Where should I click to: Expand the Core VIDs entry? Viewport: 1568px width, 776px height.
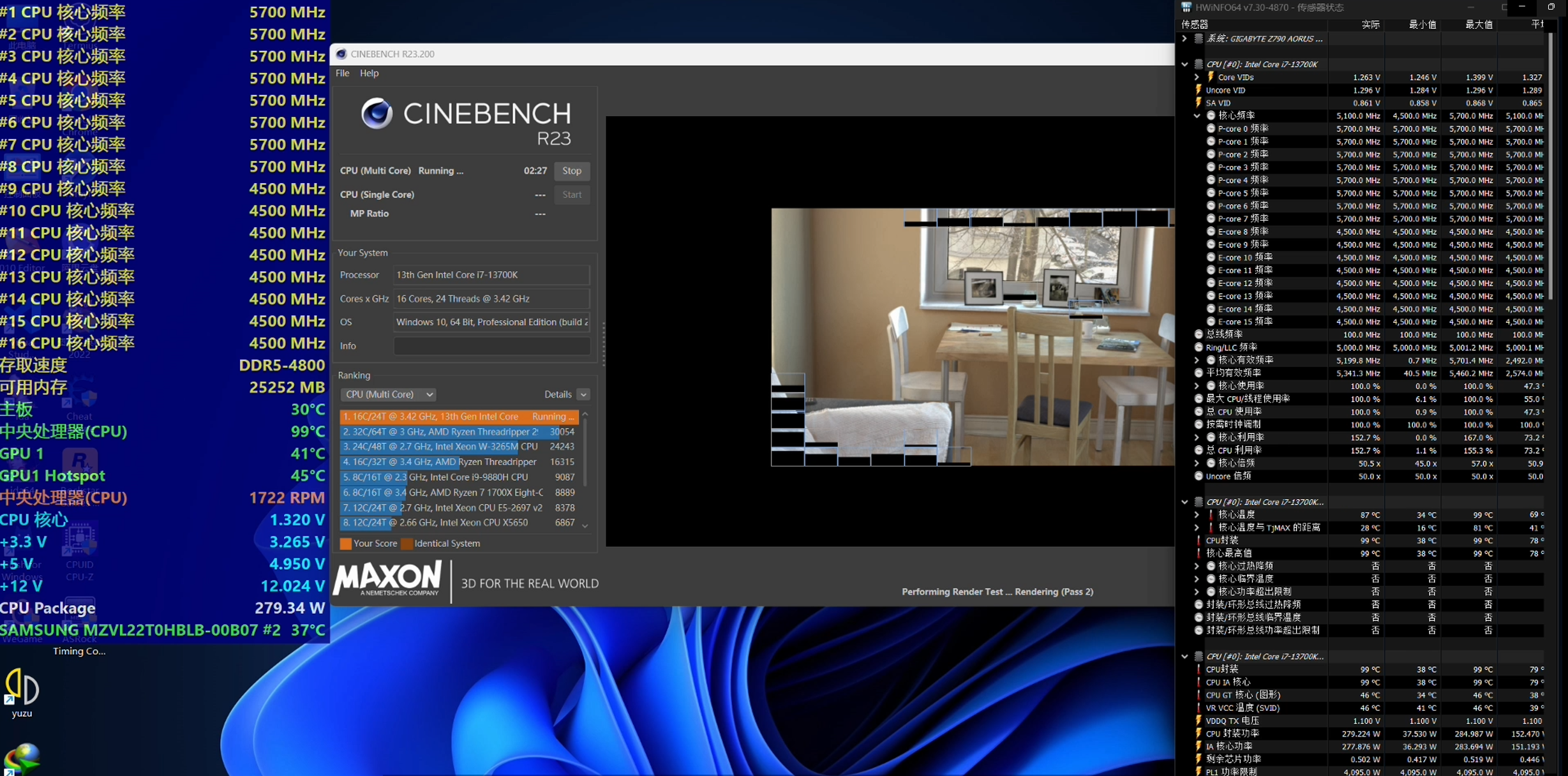1197,77
